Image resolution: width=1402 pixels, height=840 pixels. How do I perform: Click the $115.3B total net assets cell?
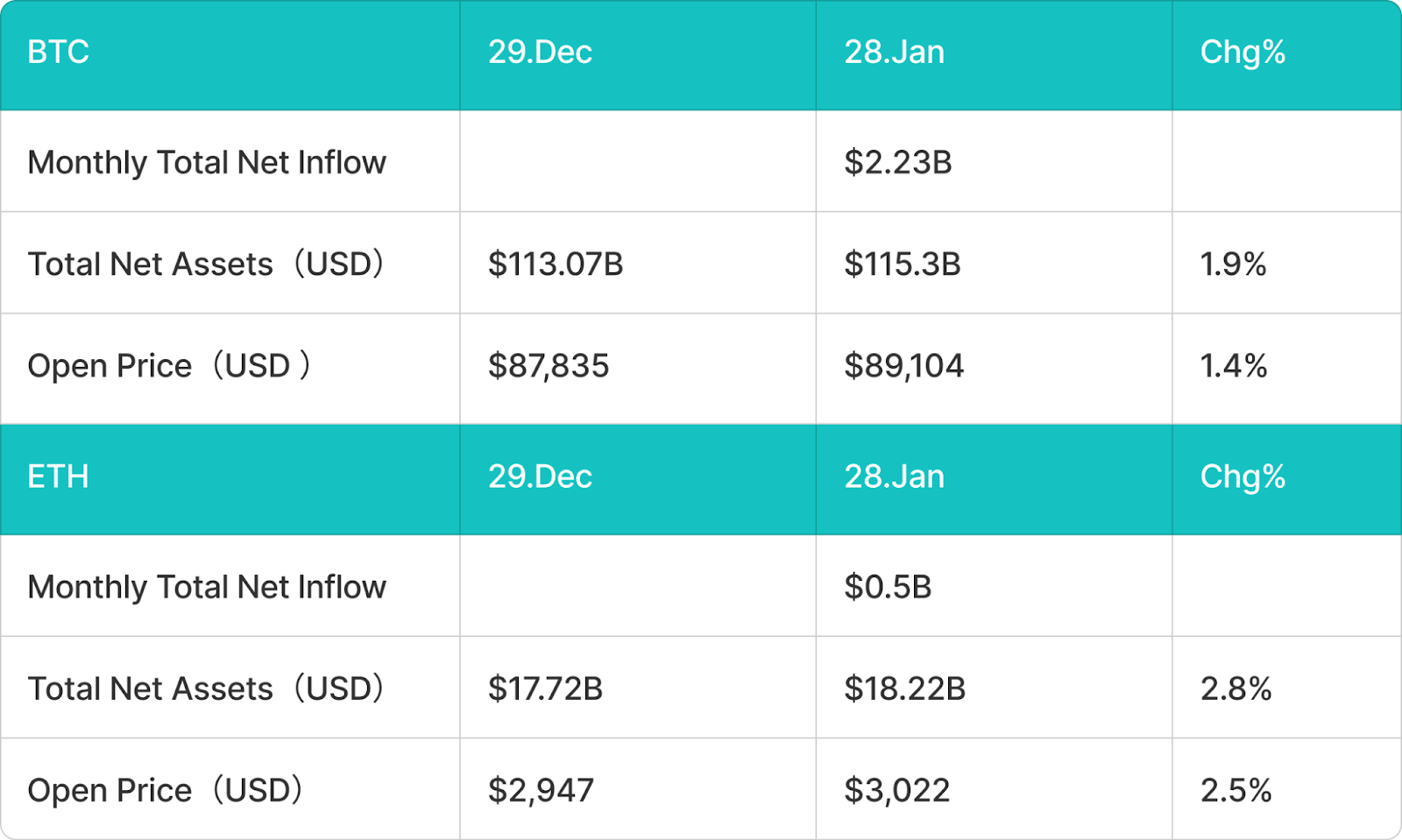[903, 265]
